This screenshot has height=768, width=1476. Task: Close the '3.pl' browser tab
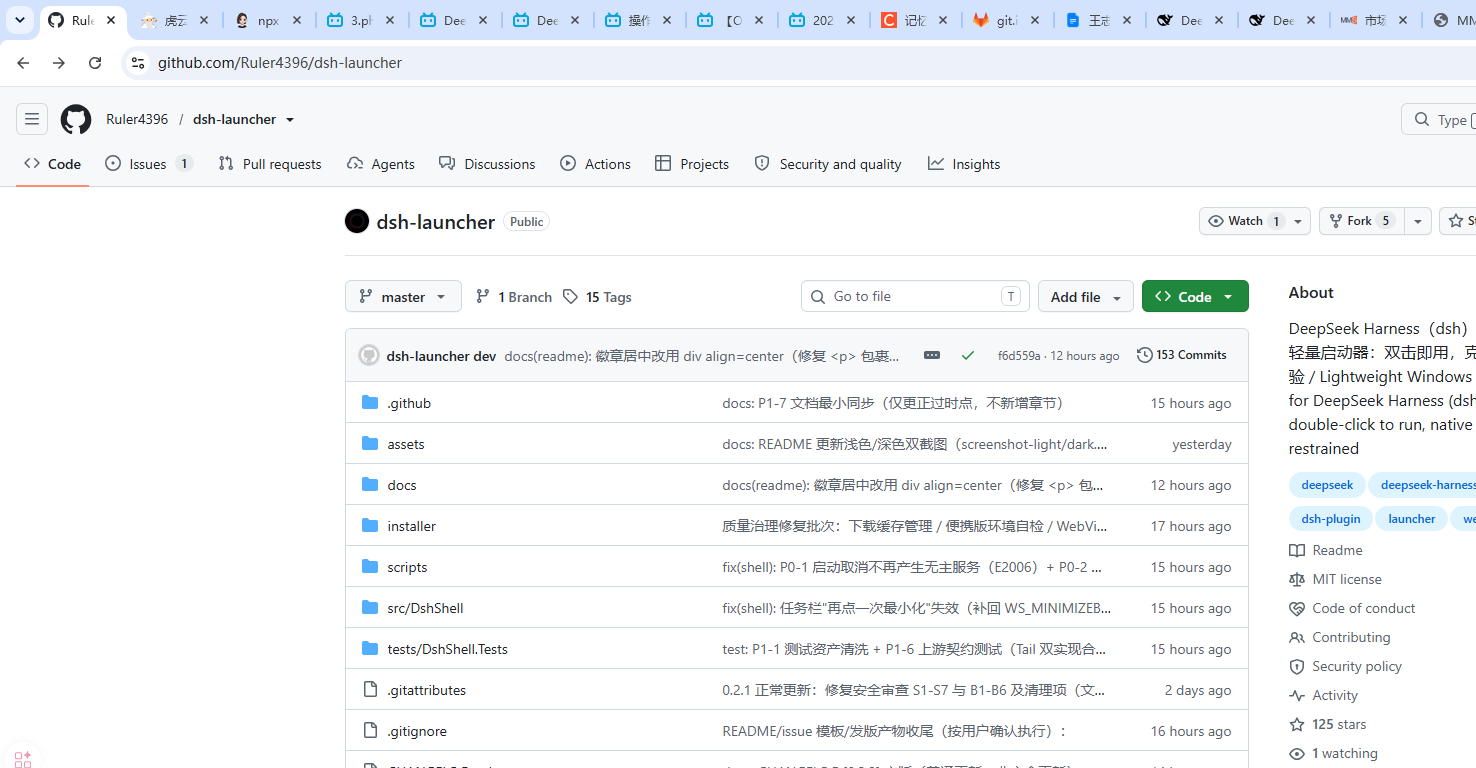tap(389, 20)
